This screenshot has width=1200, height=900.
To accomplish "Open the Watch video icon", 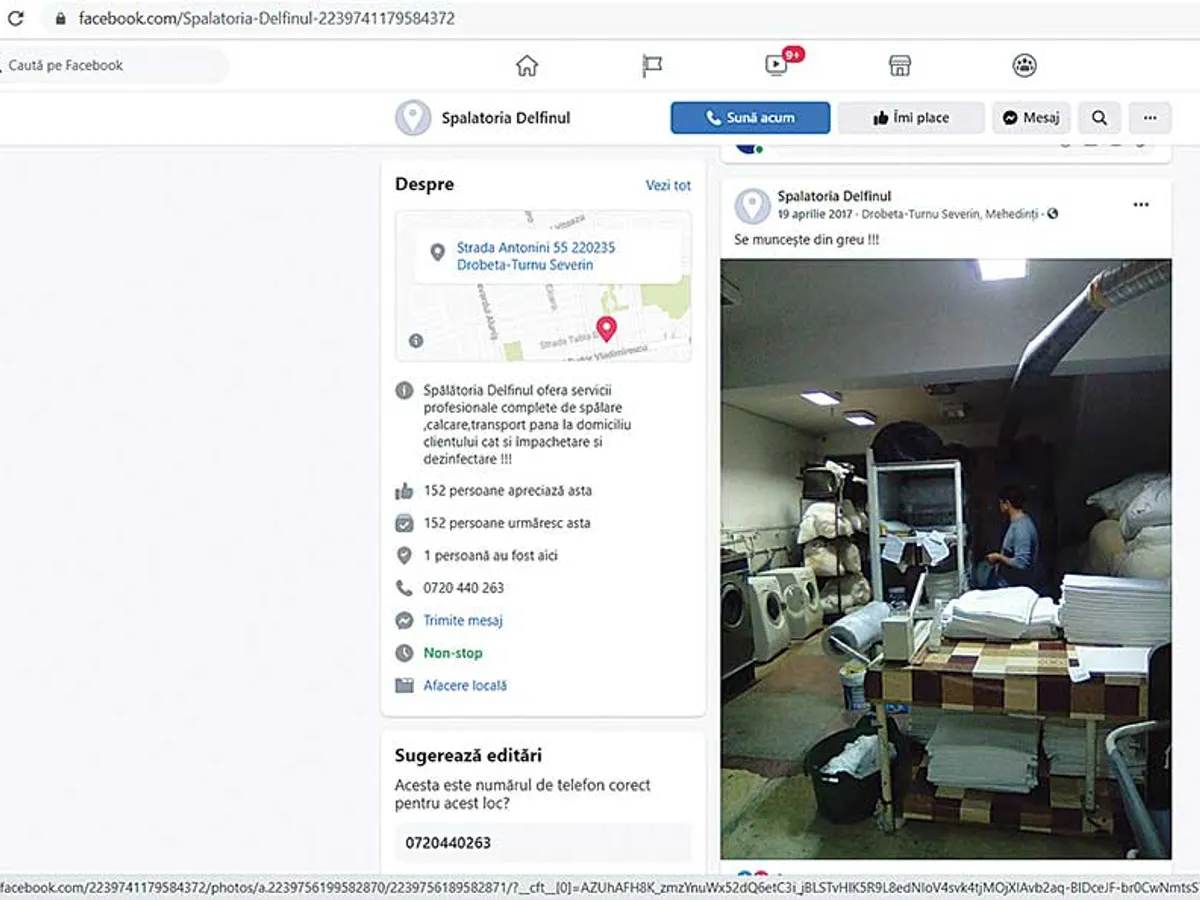I will click(x=776, y=66).
